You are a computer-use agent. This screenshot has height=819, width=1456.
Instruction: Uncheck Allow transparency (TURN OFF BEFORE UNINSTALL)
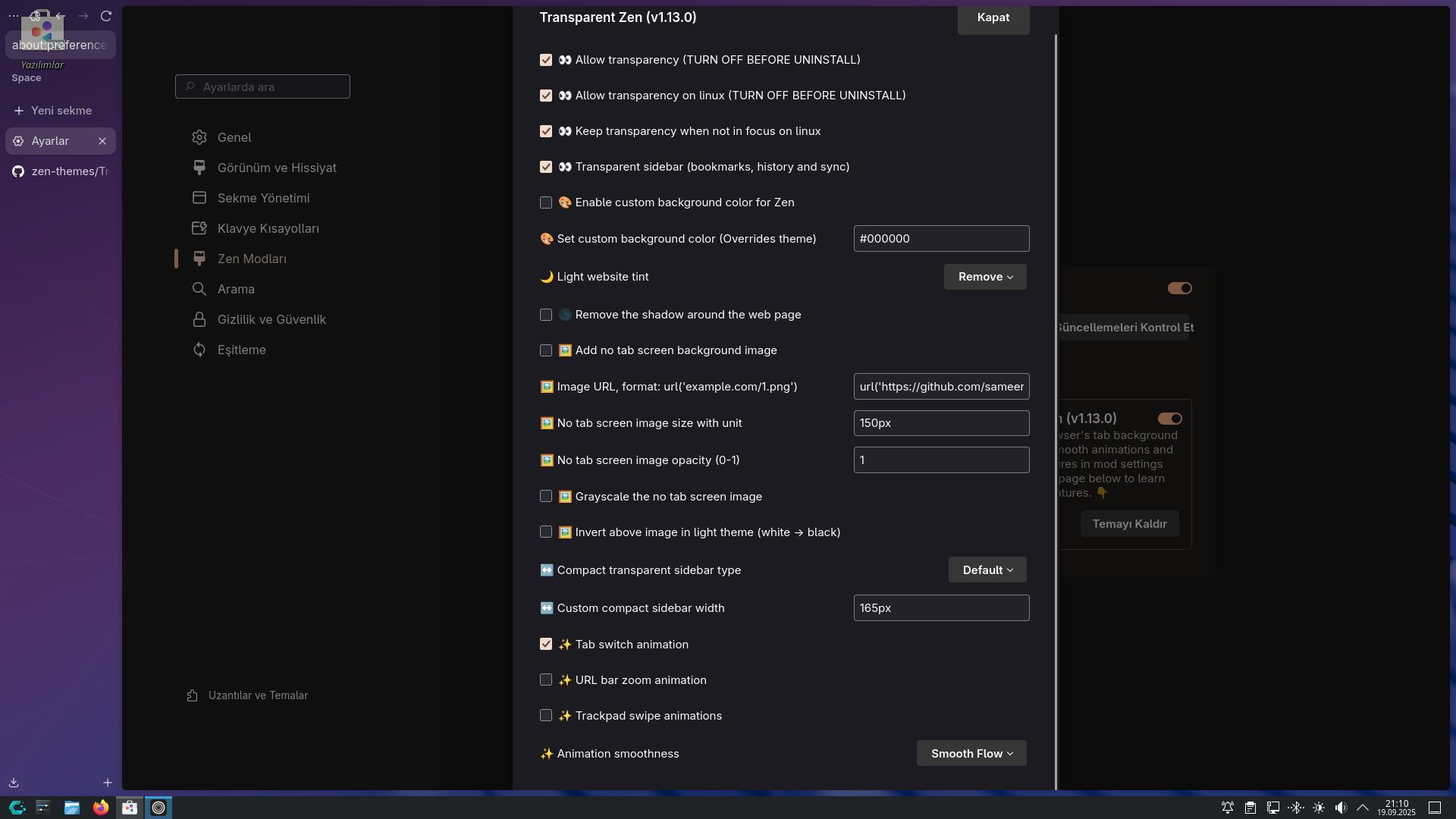tap(546, 60)
